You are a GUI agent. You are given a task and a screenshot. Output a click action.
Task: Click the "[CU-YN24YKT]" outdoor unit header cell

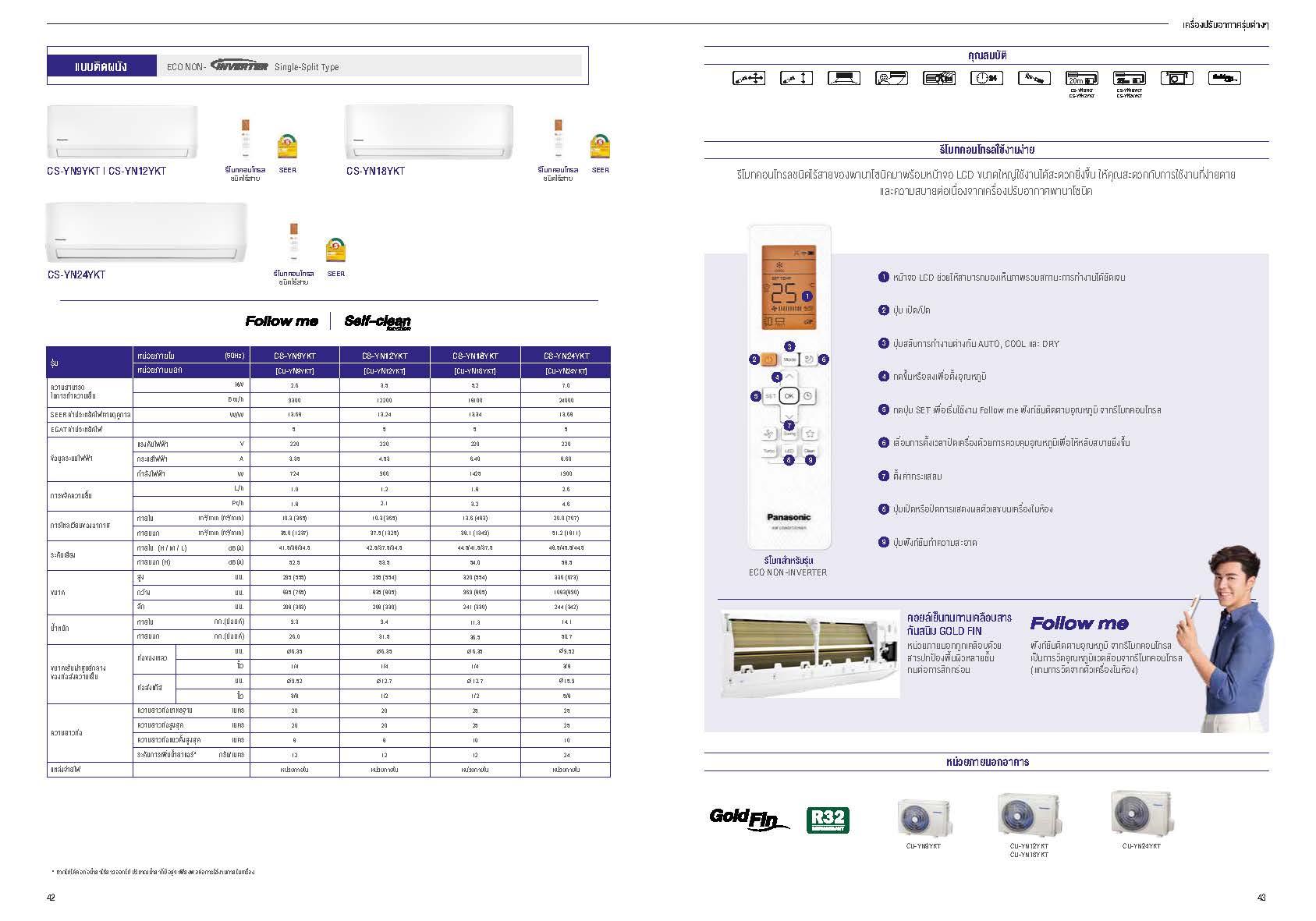pyautogui.click(x=566, y=371)
